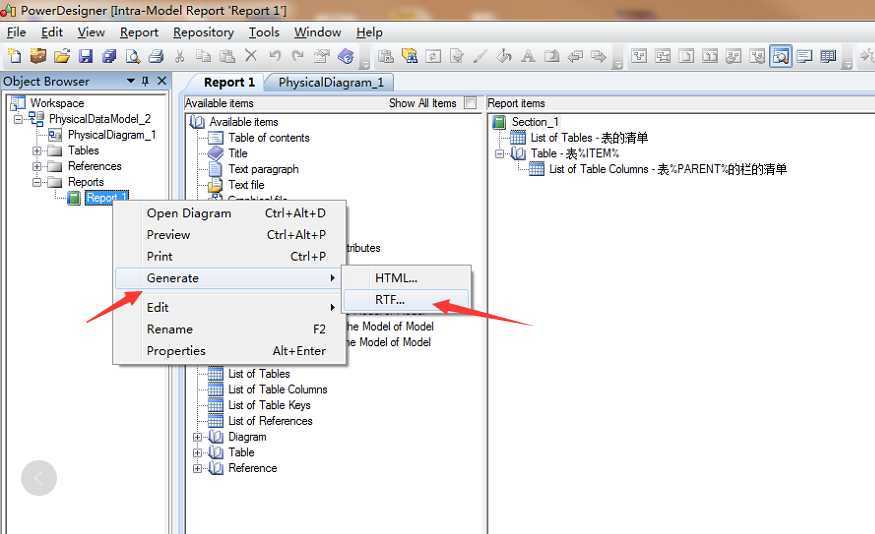The height and width of the screenshot is (534, 875).
Task: Tick the Show All Items checkbox
Action: [x=471, y=103]
